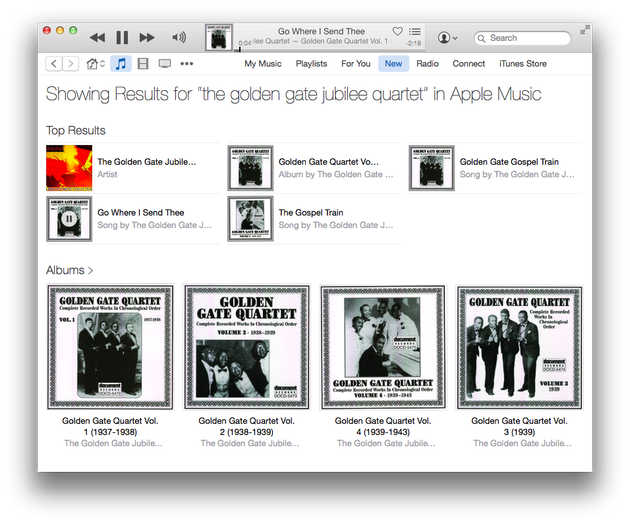Enter full screen with the arrows icon
The height and width of the screenshot is (524, 630).
point(585,29)
